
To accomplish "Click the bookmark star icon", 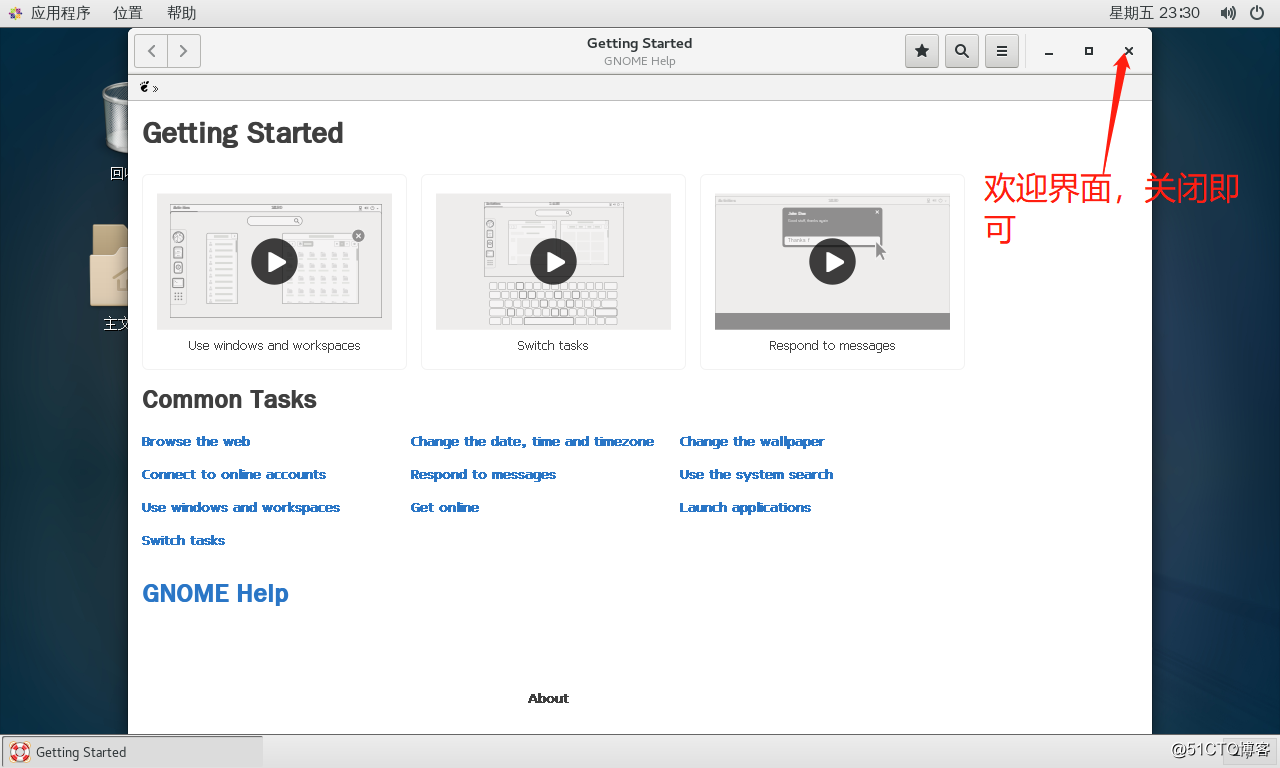I will tap(922, 51).
